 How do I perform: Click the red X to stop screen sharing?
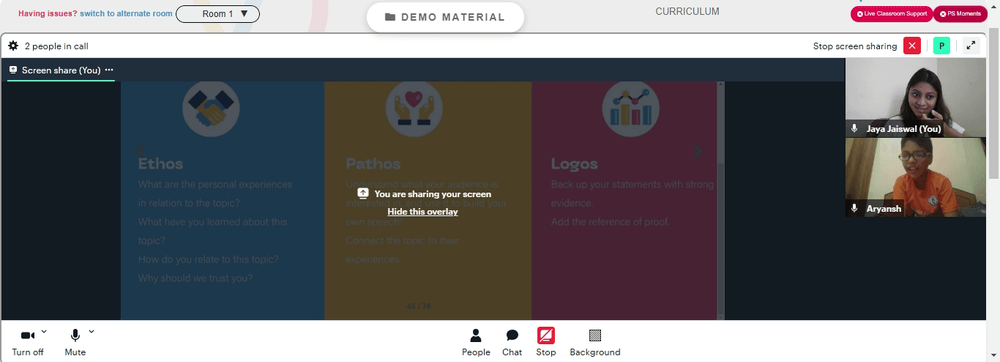click(912, 46)
